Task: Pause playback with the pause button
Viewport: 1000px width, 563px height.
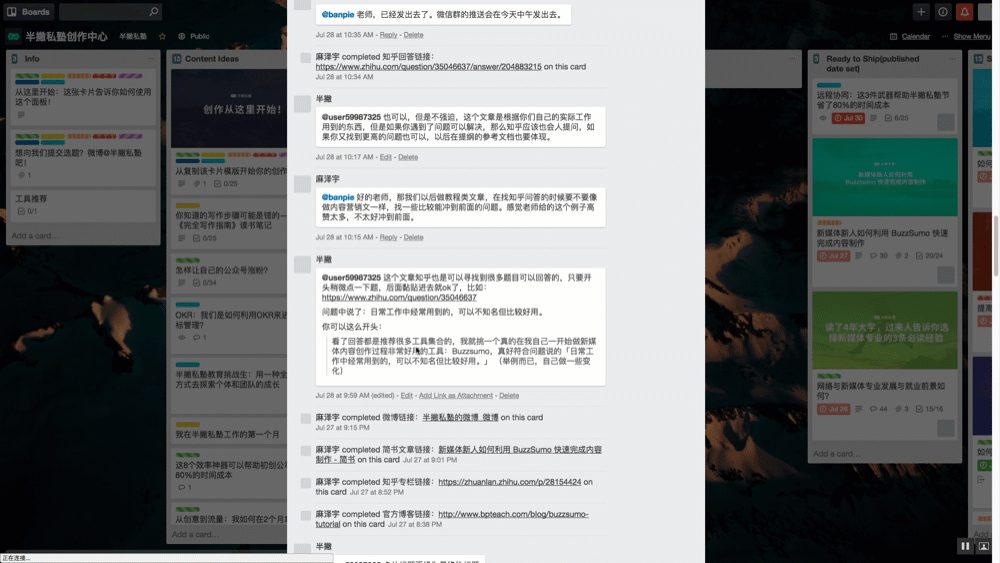Action: [965, 546]
